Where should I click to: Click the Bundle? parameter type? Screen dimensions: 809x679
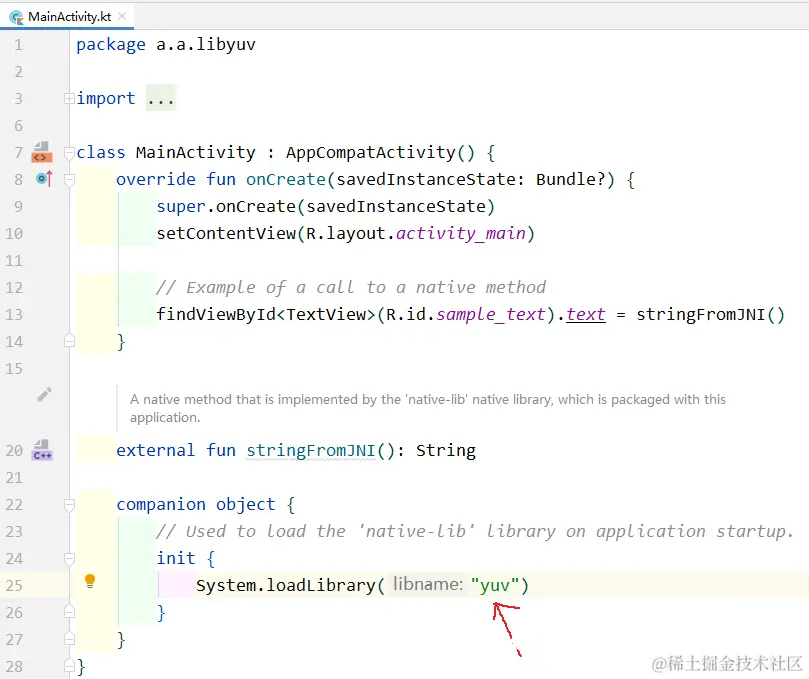pos(570,179)
